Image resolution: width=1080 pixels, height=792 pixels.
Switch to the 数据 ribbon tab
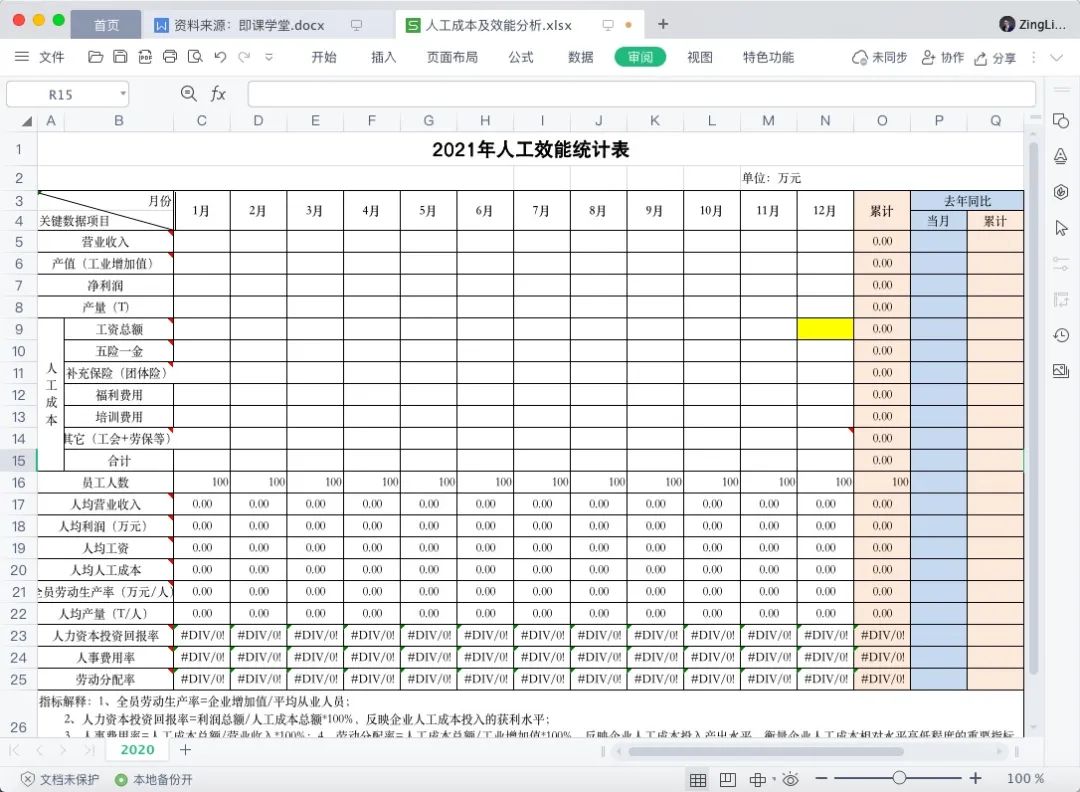coord(578,57)
